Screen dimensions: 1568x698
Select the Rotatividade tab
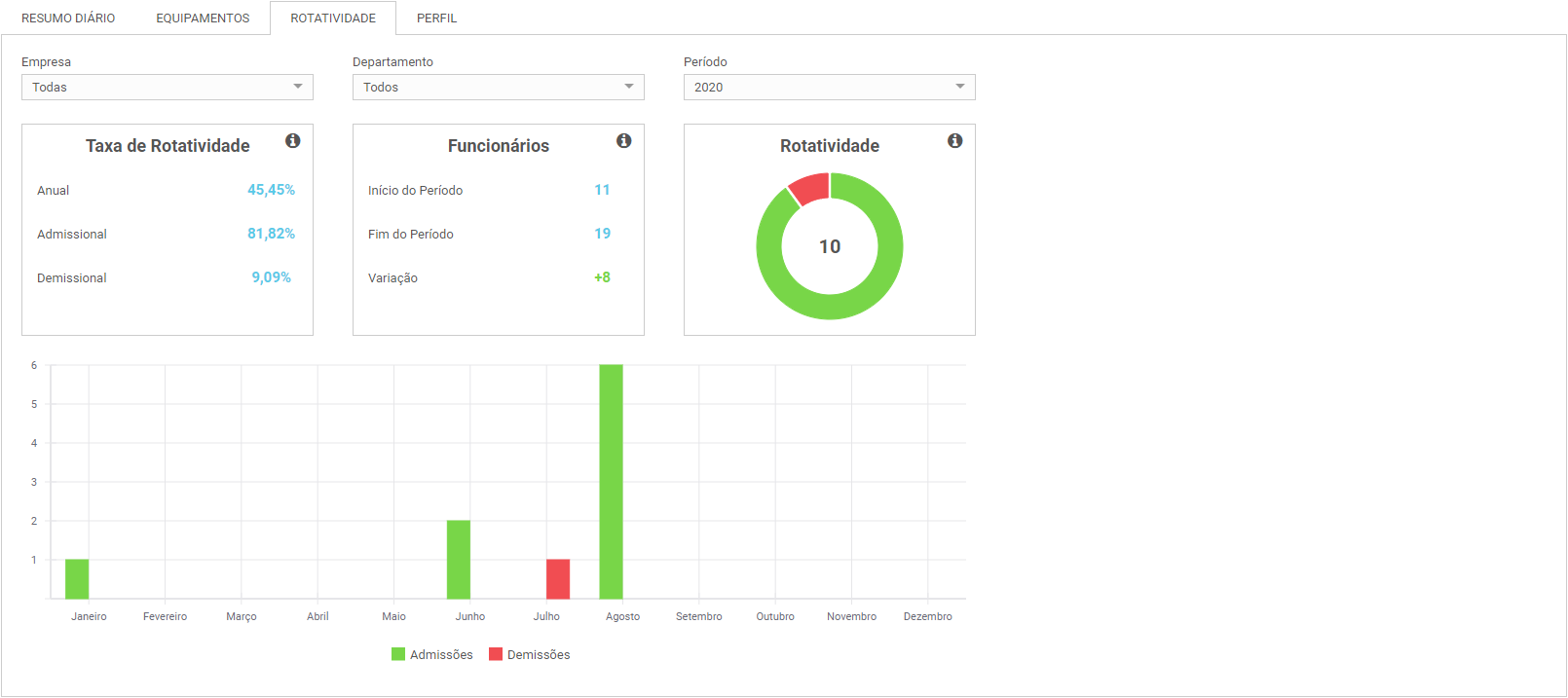333,18
